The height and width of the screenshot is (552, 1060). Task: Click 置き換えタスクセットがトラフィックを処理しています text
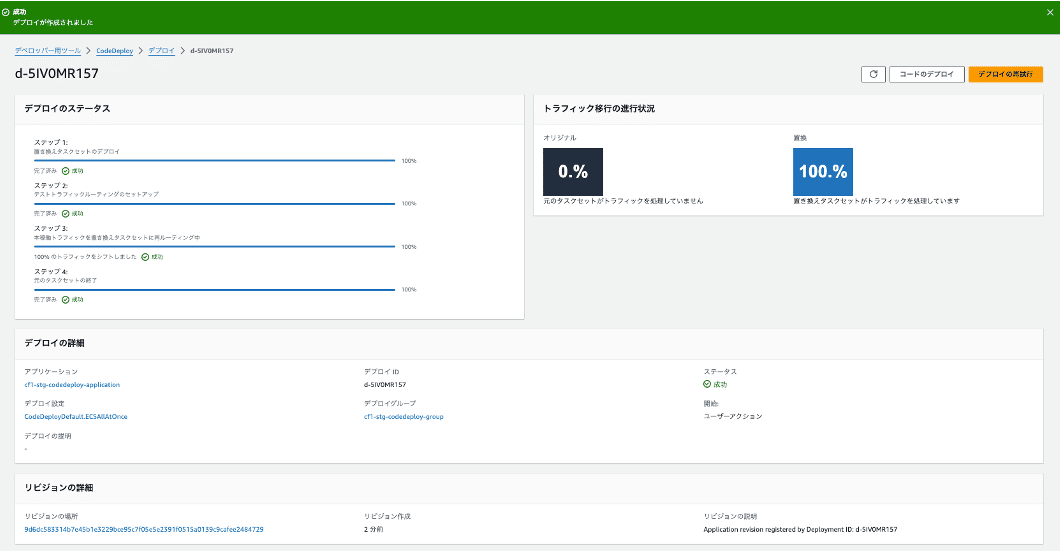click(x=876, y=201)
